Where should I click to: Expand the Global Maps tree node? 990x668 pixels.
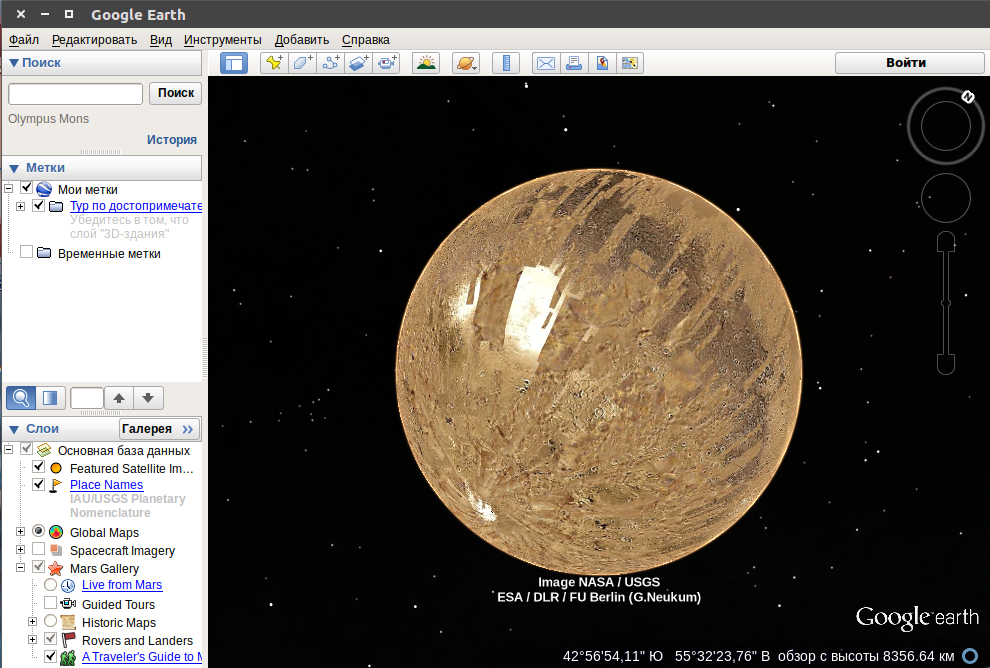coord(20,532)
